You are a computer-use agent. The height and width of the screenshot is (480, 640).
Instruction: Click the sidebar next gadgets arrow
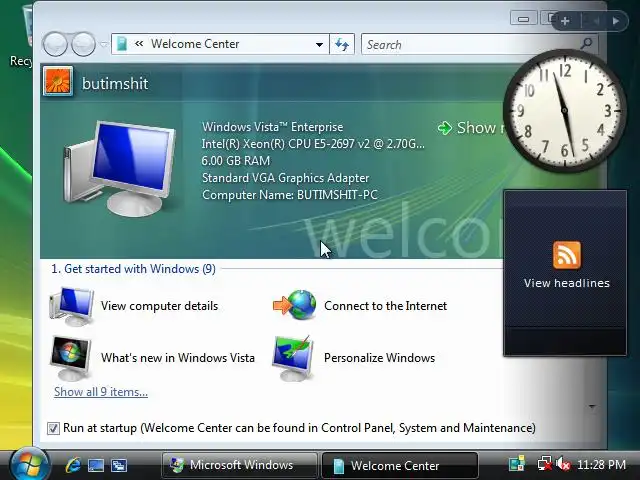(616, 21)
